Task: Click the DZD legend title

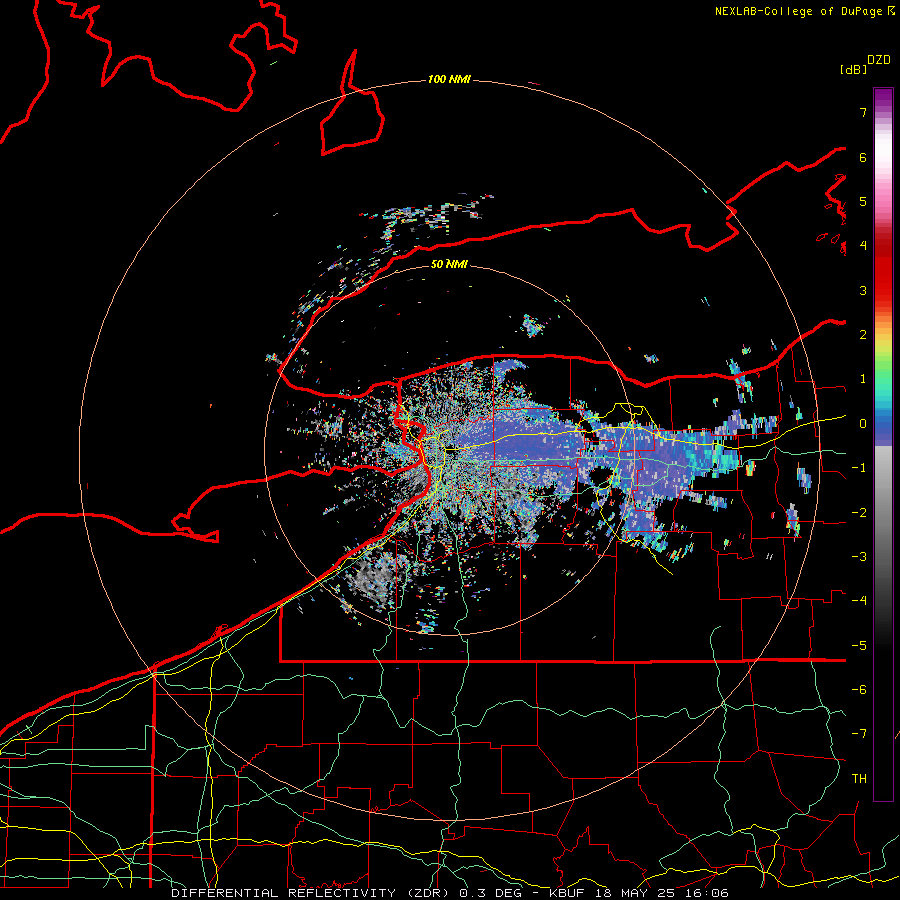Action: (879, 60)
